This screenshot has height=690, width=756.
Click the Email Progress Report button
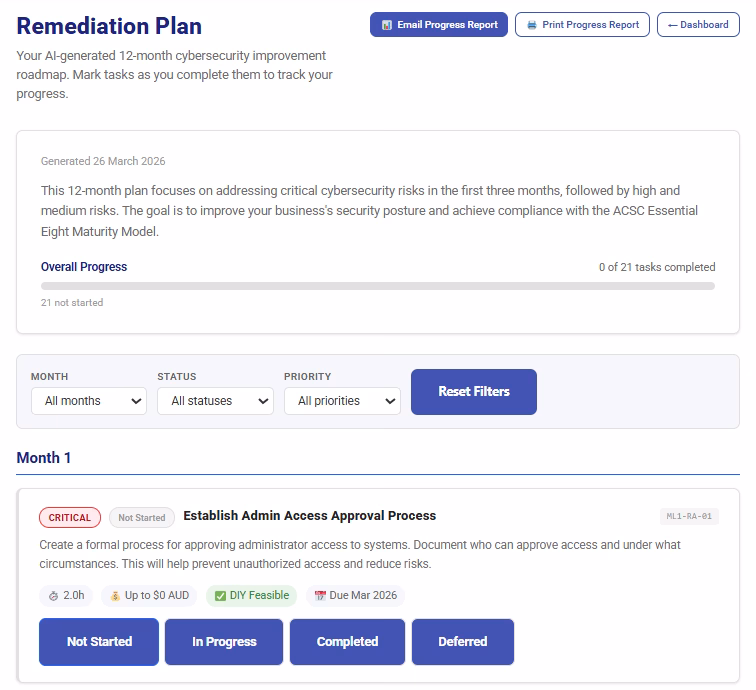439,25
